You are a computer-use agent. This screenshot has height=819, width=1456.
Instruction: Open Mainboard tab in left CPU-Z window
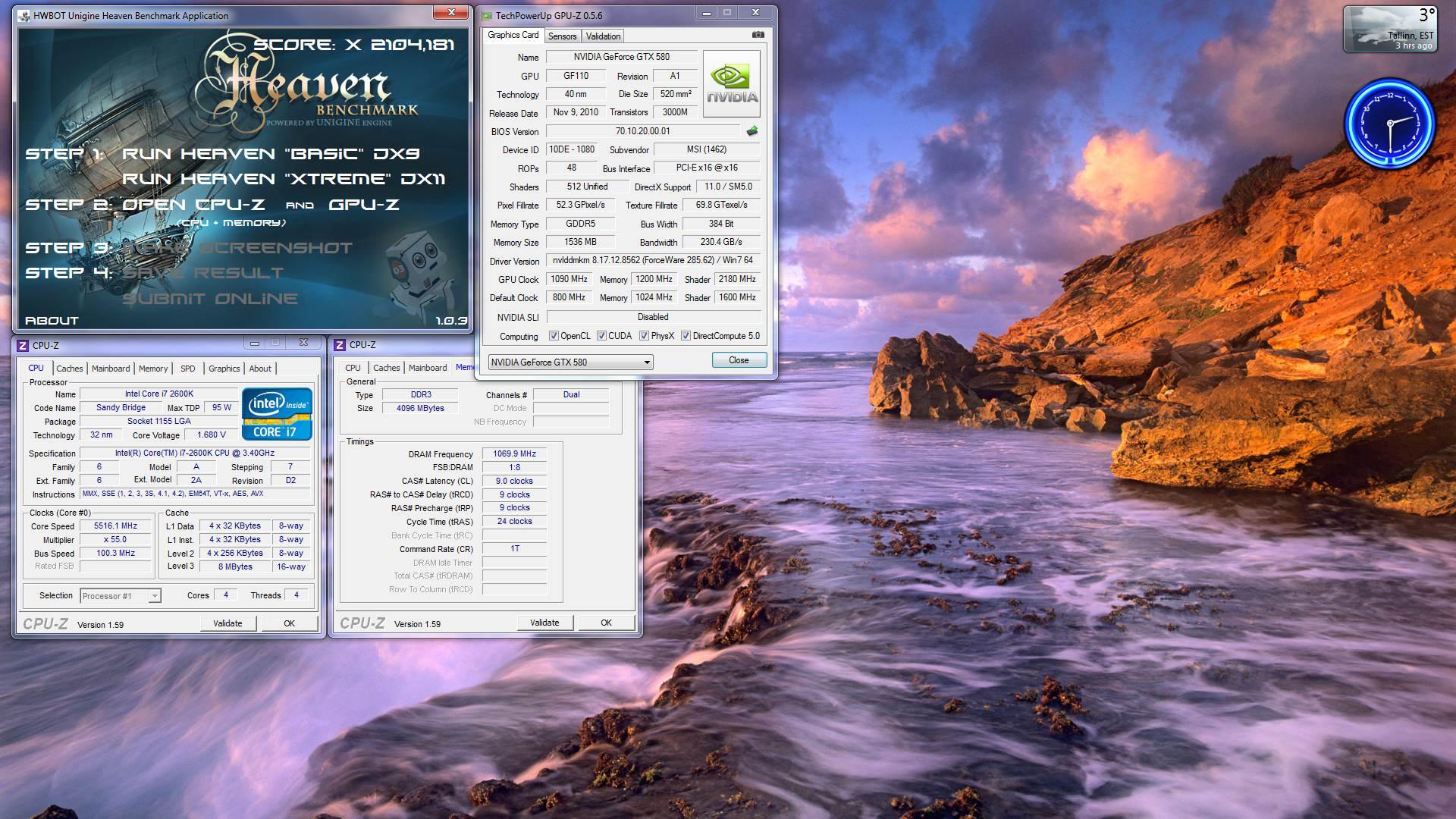click(x=111, y=369)
